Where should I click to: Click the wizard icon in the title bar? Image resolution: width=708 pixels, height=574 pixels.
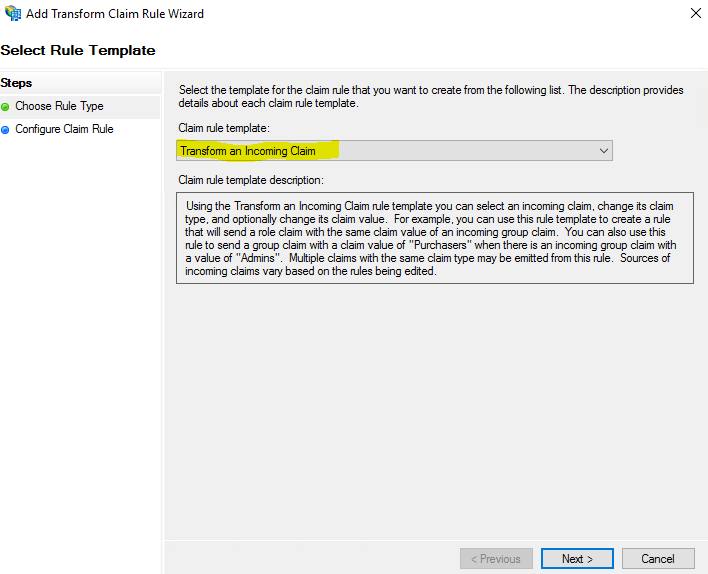pos(12,14)
